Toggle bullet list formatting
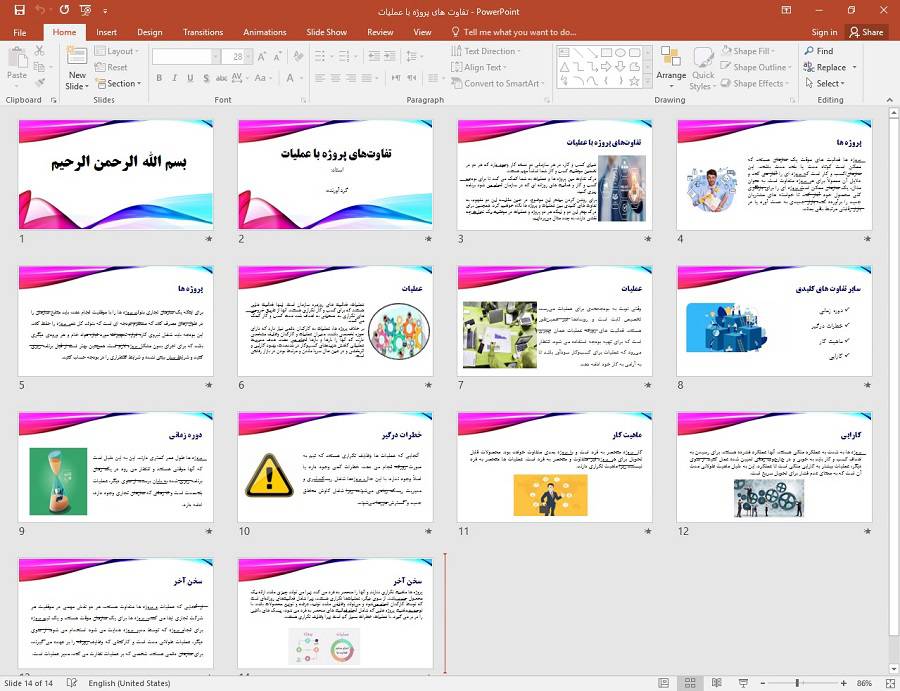Image resolution: width=900 pixels, height=691 pixels. (x=319, y=55)
